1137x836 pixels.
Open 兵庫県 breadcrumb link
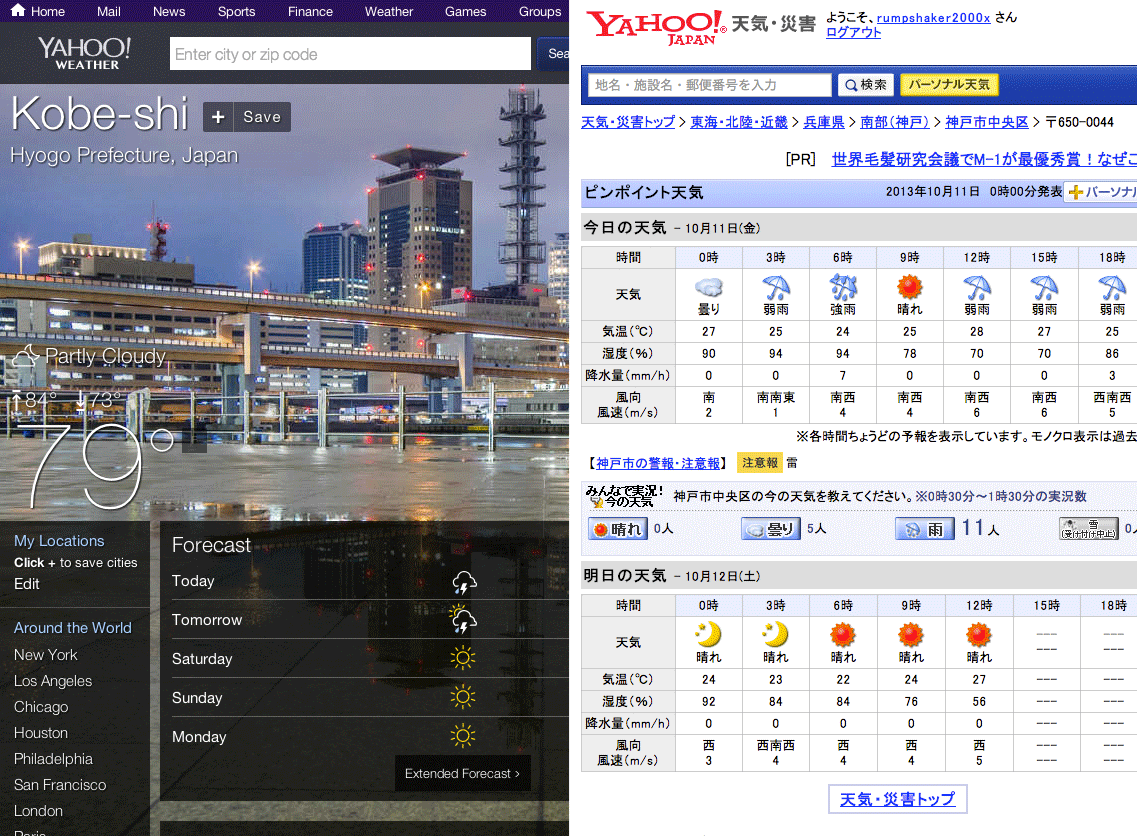click(x=824, y=122)
